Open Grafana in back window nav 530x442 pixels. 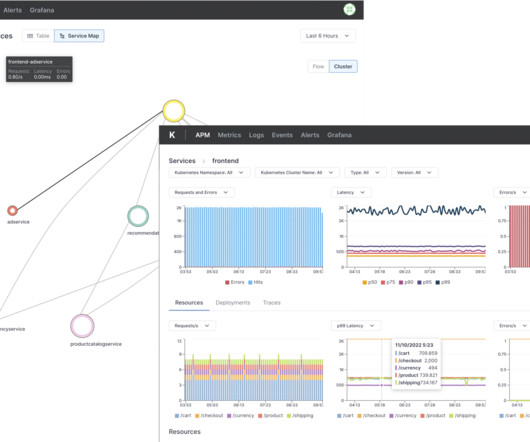(x=42, y=10)
